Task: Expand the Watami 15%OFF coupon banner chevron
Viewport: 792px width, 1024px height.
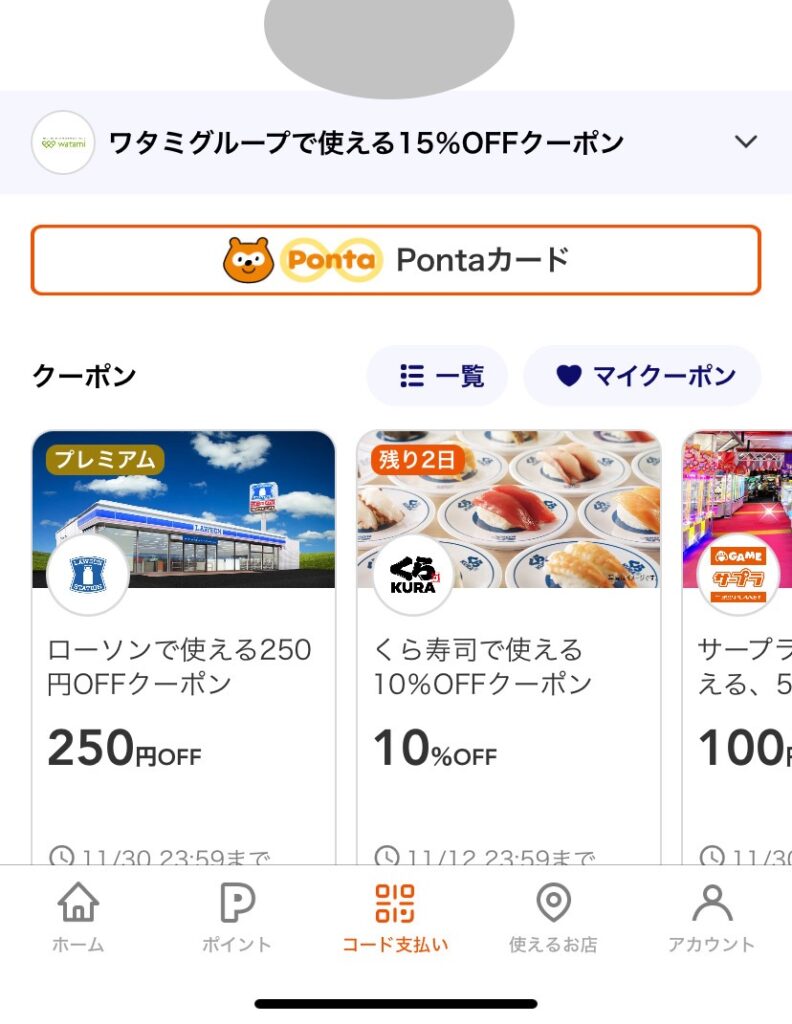Action: [x=746, y=142]
